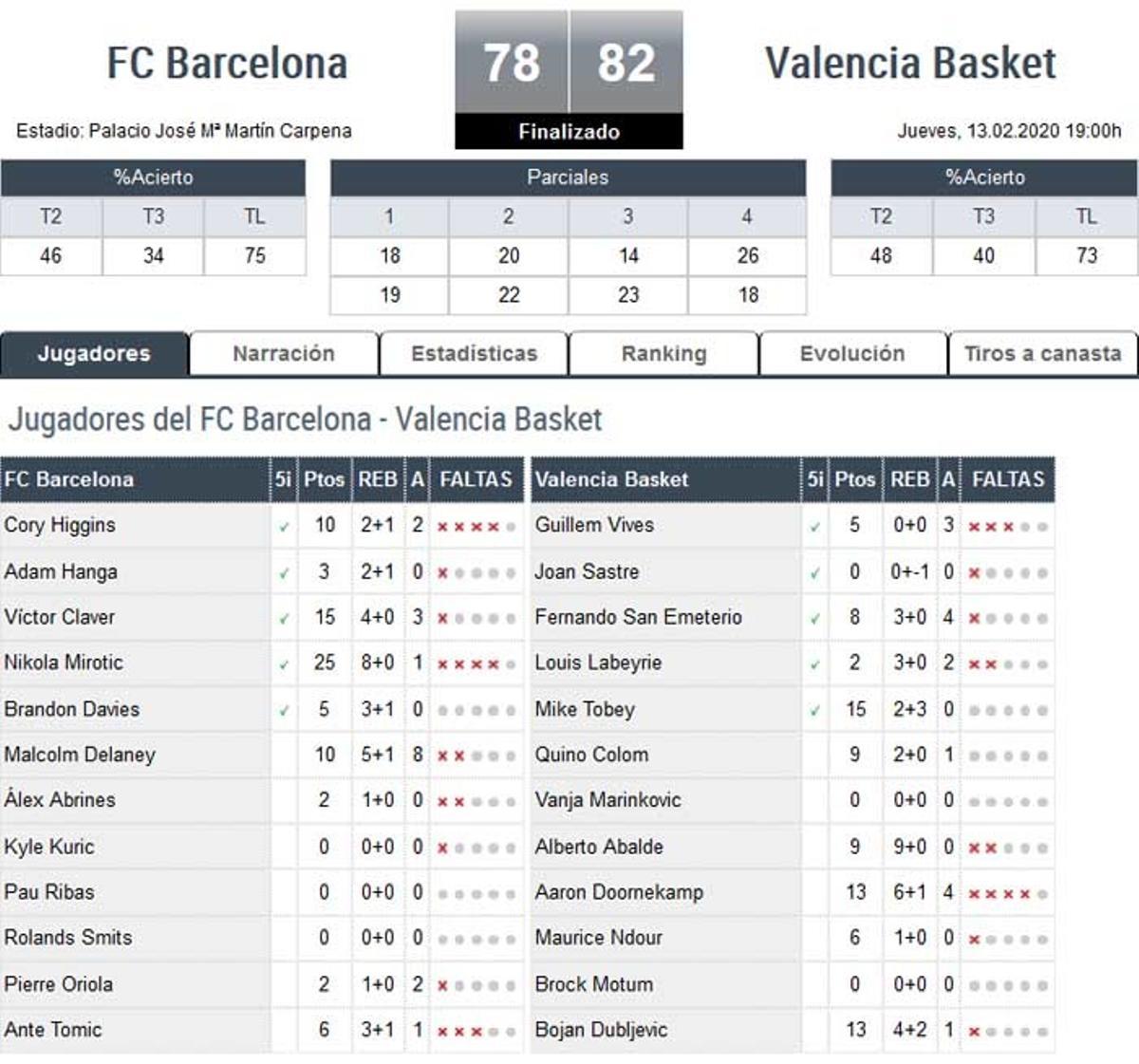Open the Estadísticas tab

tap(474, 353)
